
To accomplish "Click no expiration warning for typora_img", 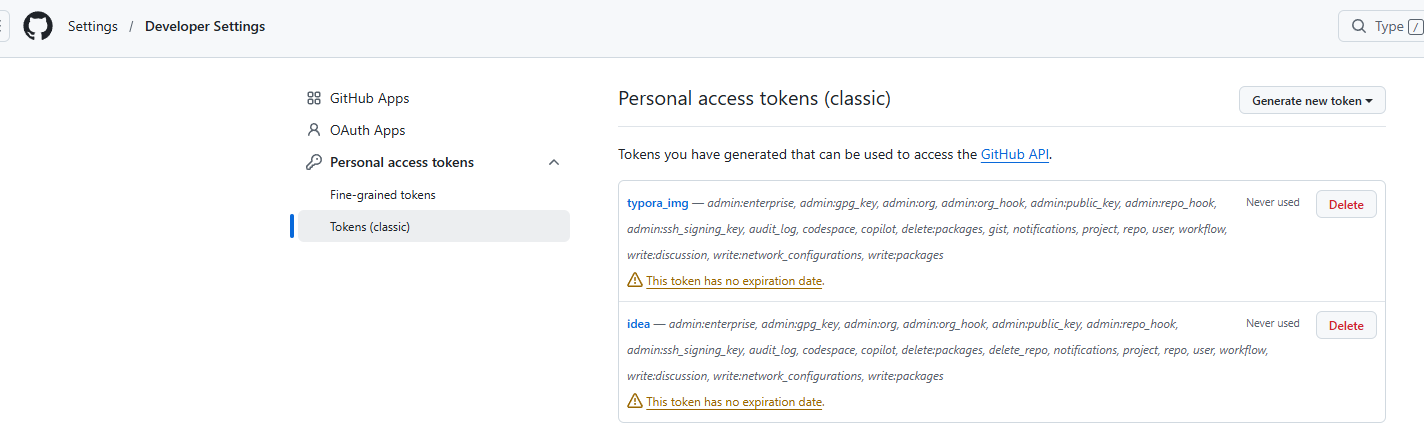I will pos(735,281).
